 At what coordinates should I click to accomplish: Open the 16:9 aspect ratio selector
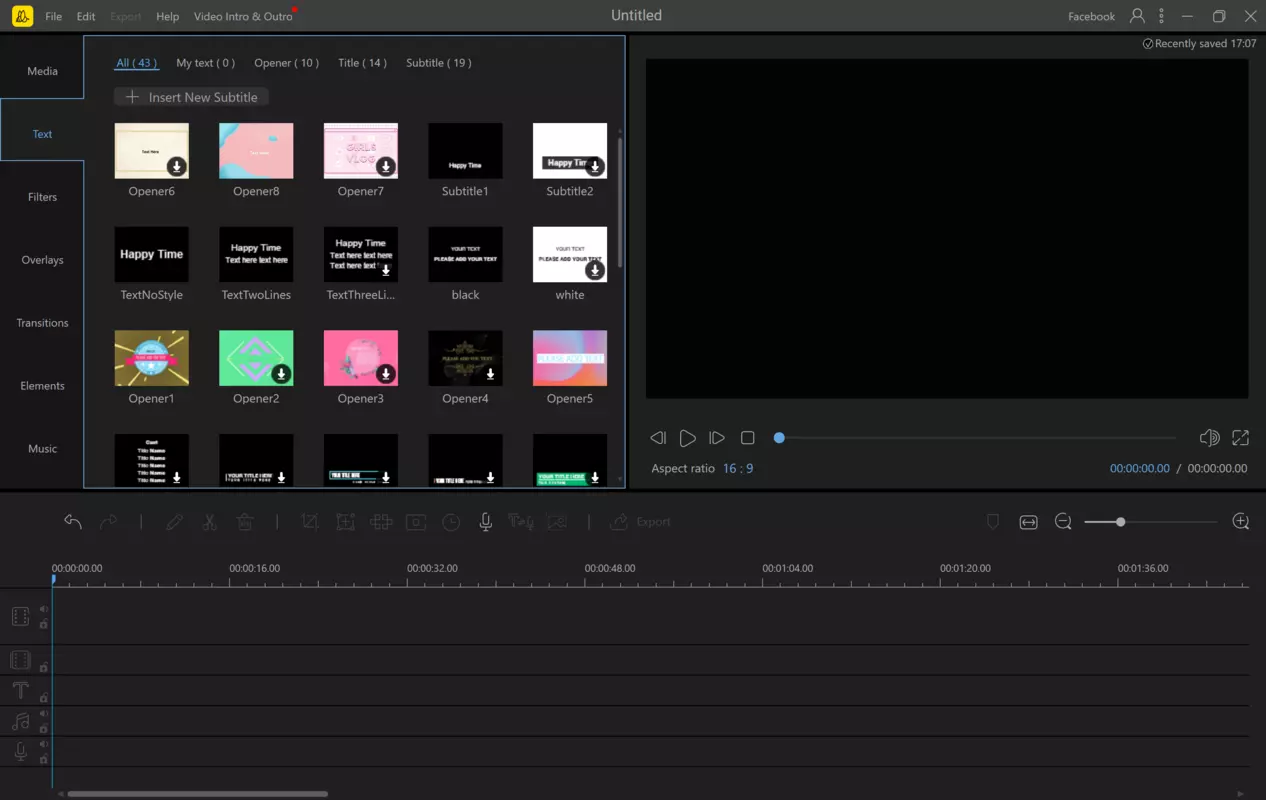tap(738, 468)
